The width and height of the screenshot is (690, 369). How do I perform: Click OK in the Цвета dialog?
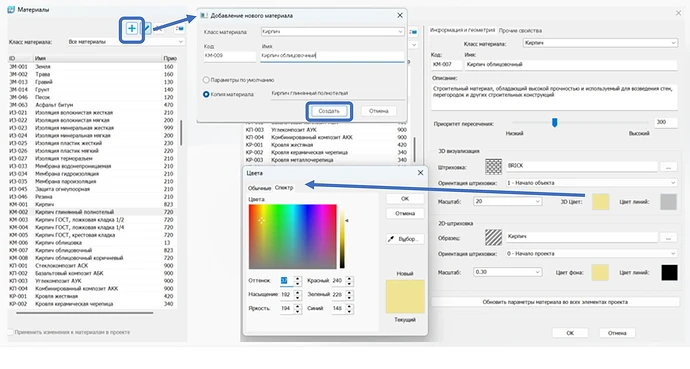click(x=405, y=199)
